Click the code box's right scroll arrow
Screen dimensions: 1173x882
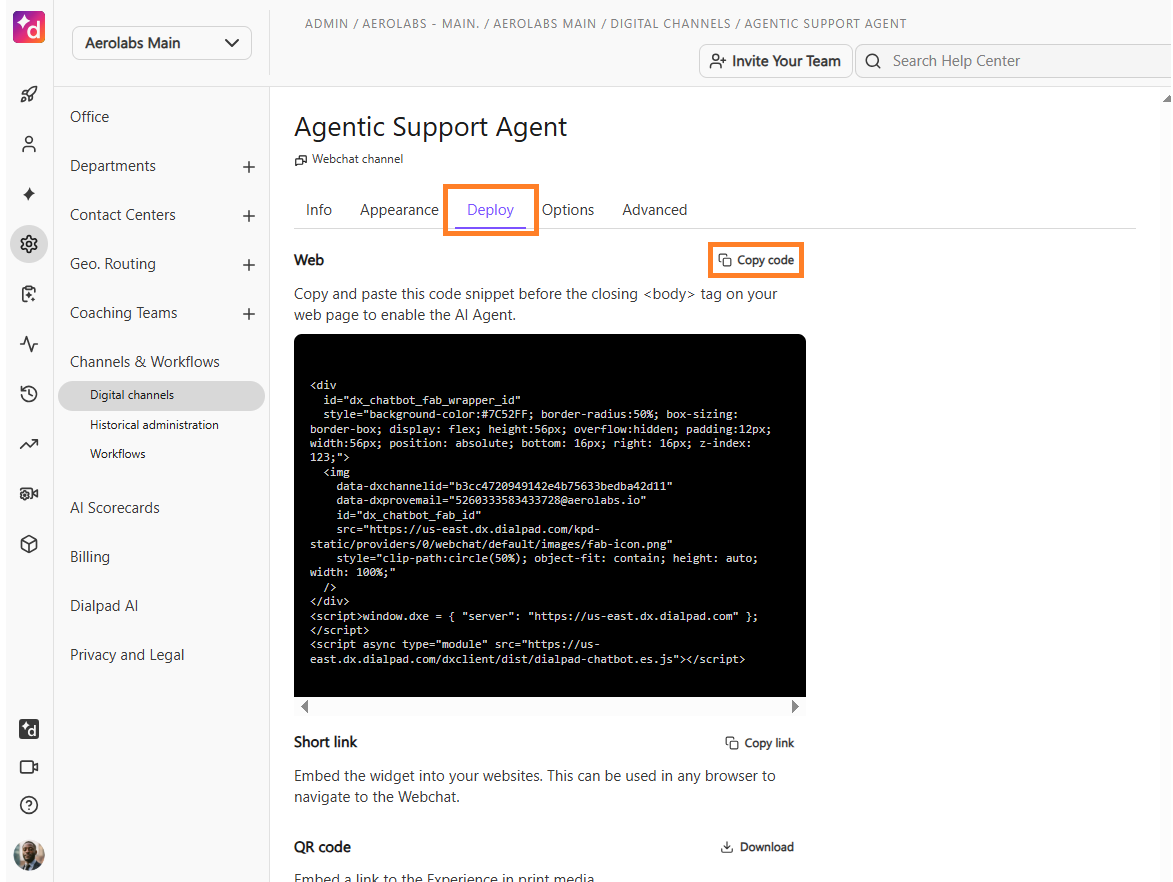tap(795, 706)
